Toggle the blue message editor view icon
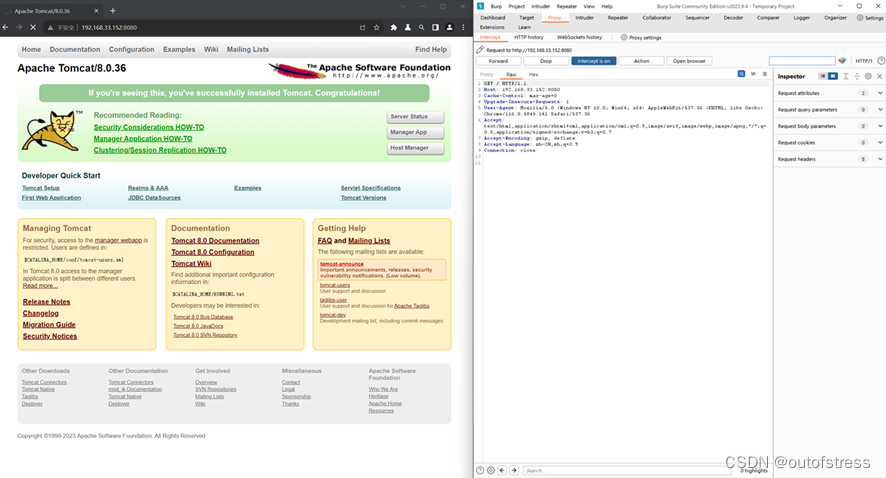The image size is (886, 478). 741,74
